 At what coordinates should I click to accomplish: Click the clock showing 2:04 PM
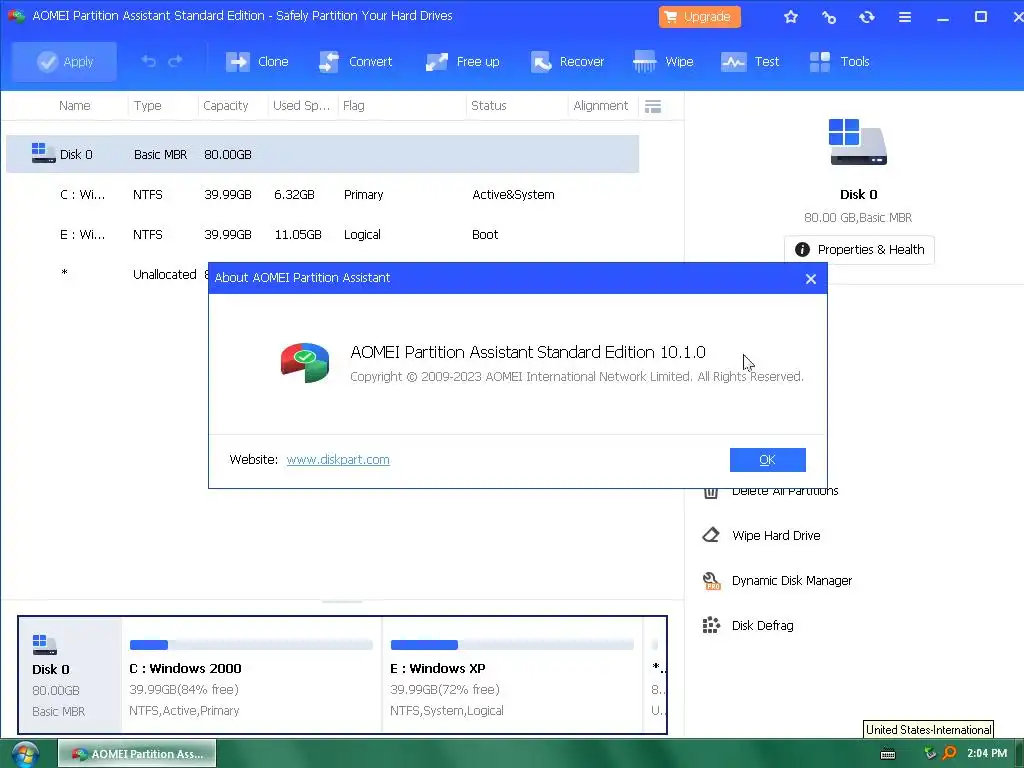point(987,754)
